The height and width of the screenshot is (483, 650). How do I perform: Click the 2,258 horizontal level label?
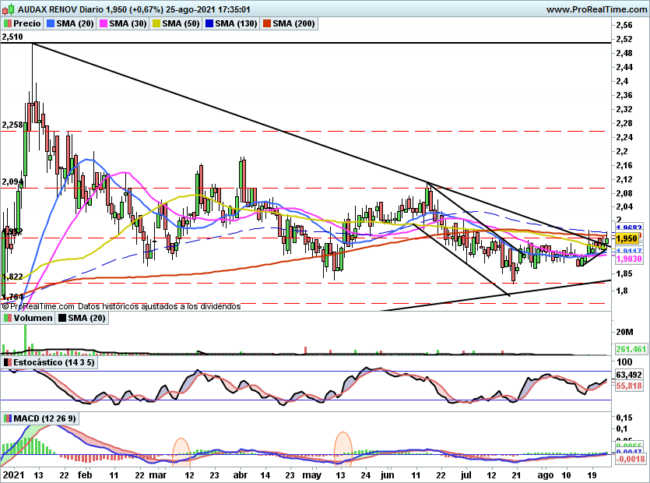12,125
